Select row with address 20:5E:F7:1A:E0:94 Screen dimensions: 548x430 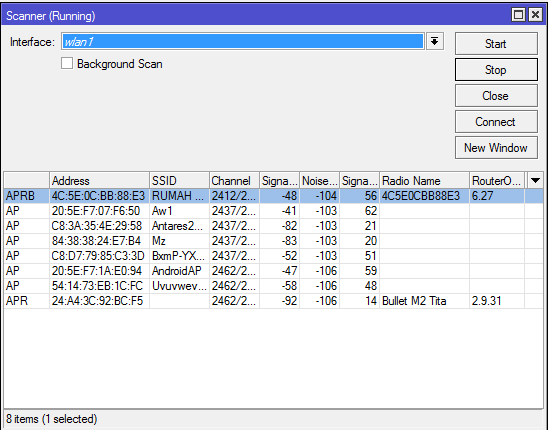(273, 271)
